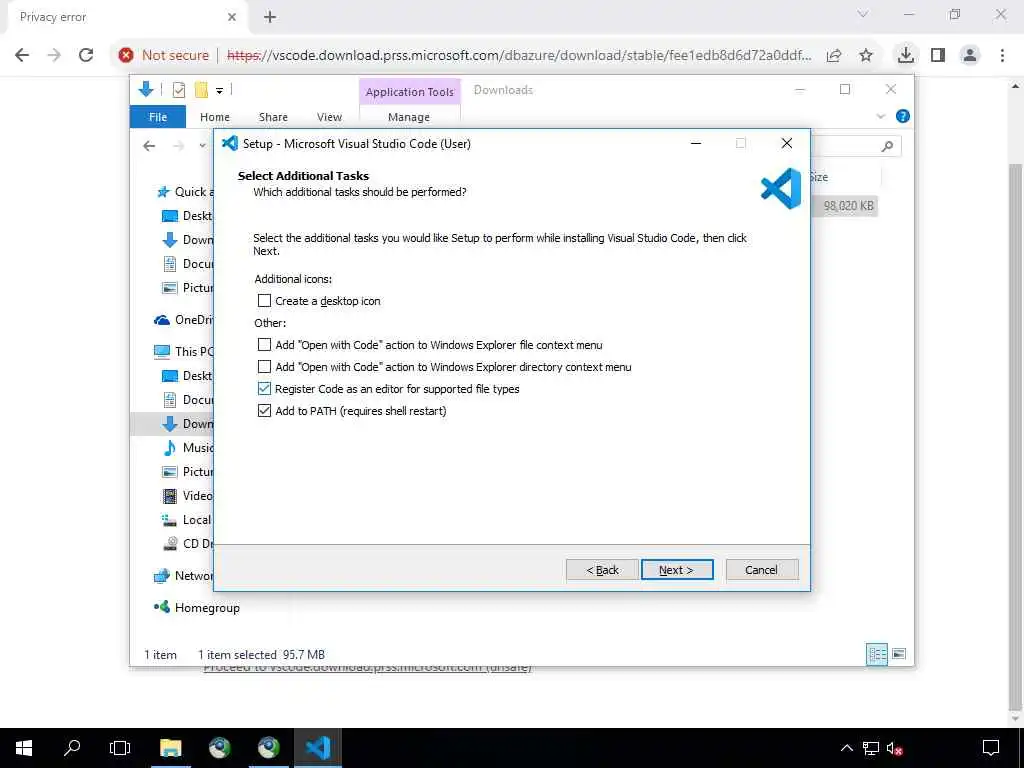The height and width of the screenshot is (768, 1024).
Task: Select Downloads under This PC
Action: (187, 424)
